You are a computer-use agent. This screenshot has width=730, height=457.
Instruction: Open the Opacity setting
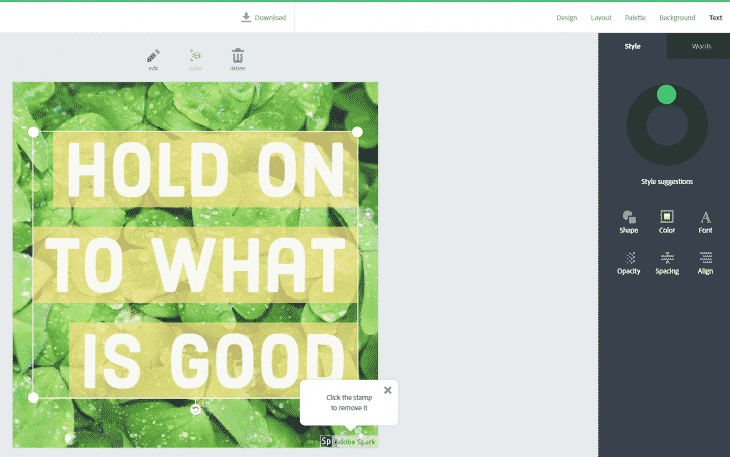pyautogui.click(x=628, y=263)
